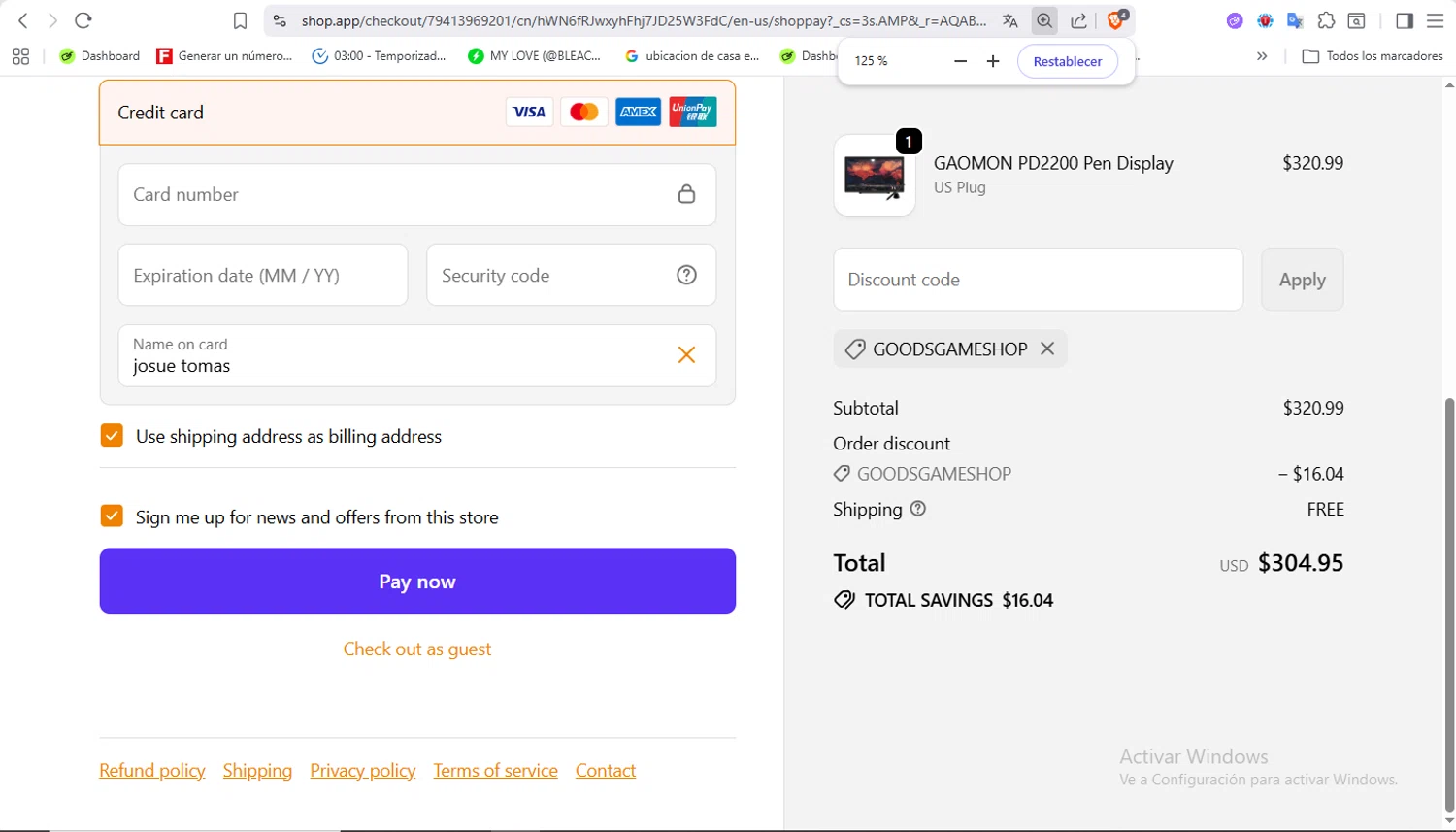The image size is (1456, 832).
Task: Open the 'Generar un número...' bookmark
Action: coord(225,56)
